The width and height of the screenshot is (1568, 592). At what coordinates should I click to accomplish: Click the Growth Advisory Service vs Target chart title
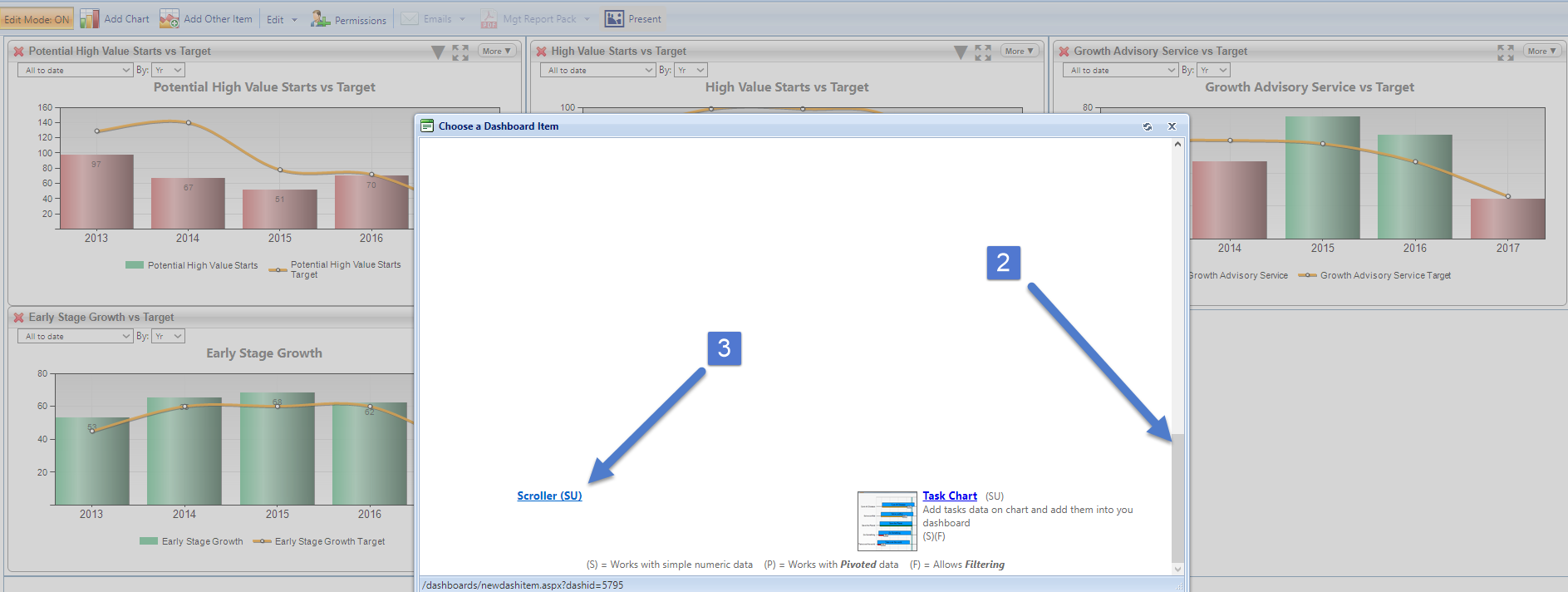pos(1310,87)
